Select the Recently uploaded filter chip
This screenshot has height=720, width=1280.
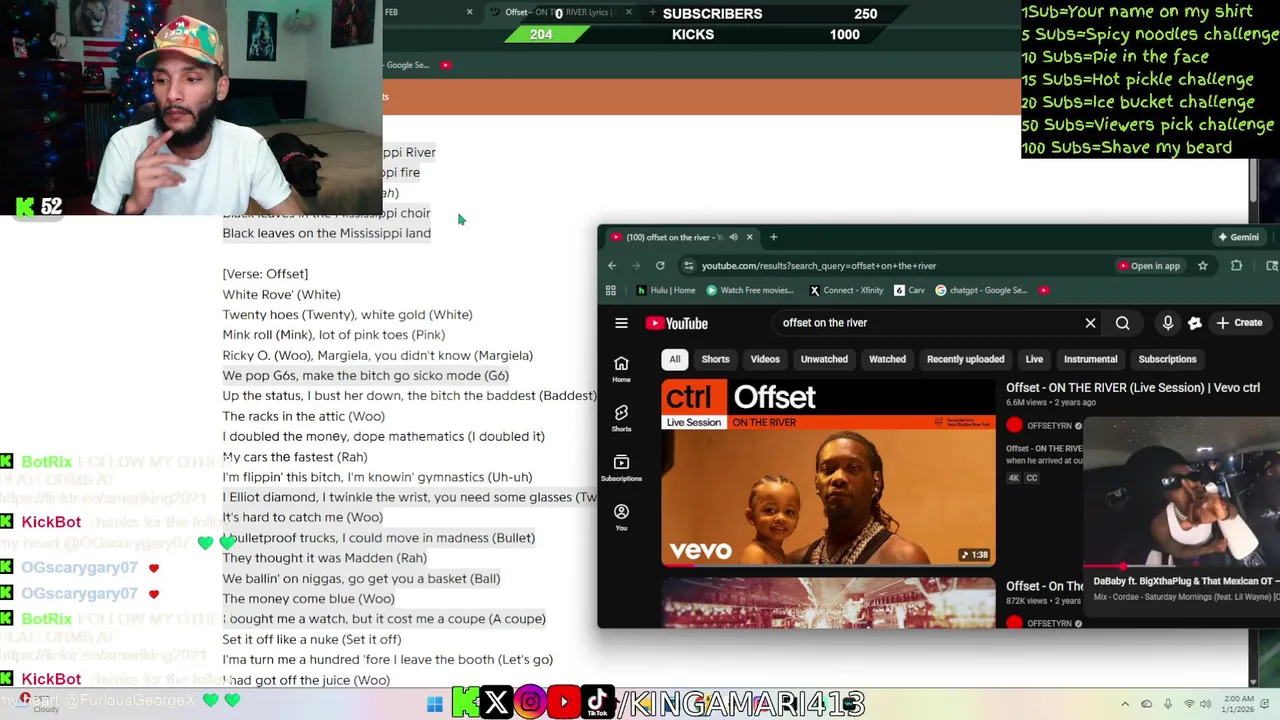tap(965, 359)
